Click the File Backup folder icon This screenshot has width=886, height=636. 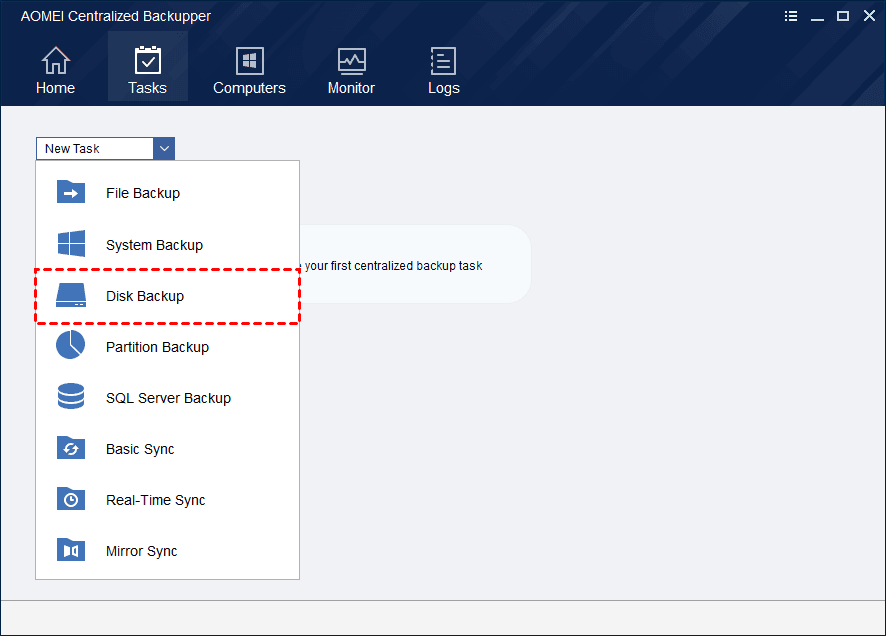(71, 192)
